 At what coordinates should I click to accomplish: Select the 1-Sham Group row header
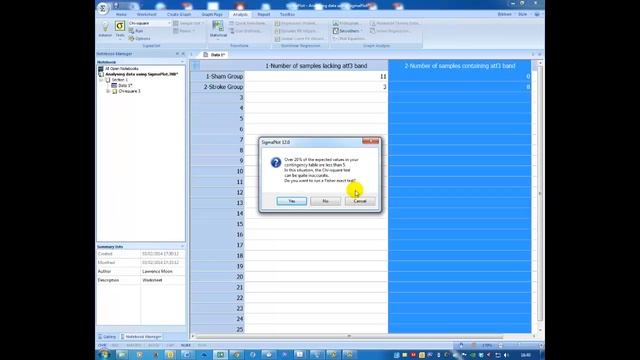point(218,76)
